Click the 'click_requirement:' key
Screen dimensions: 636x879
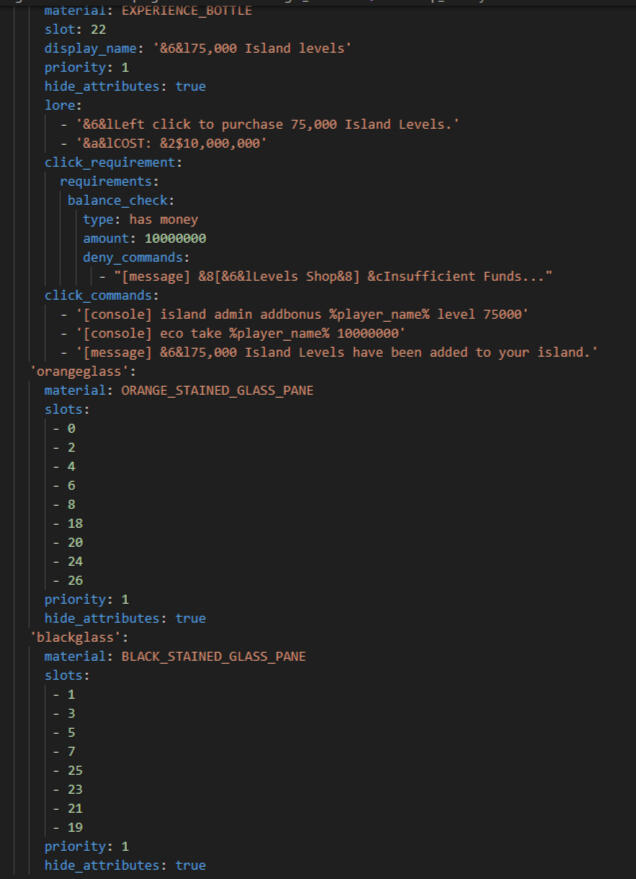[x=113, y=162]
